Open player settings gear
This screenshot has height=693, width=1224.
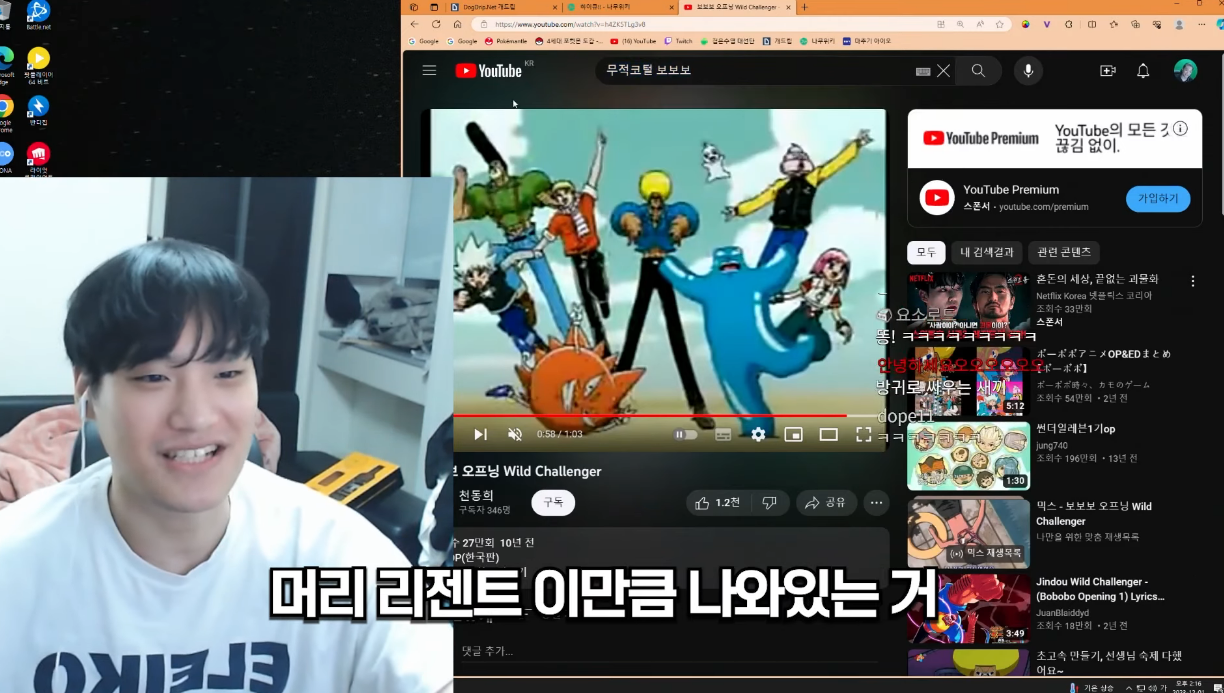pyautogui.click(x=758, y=434)
